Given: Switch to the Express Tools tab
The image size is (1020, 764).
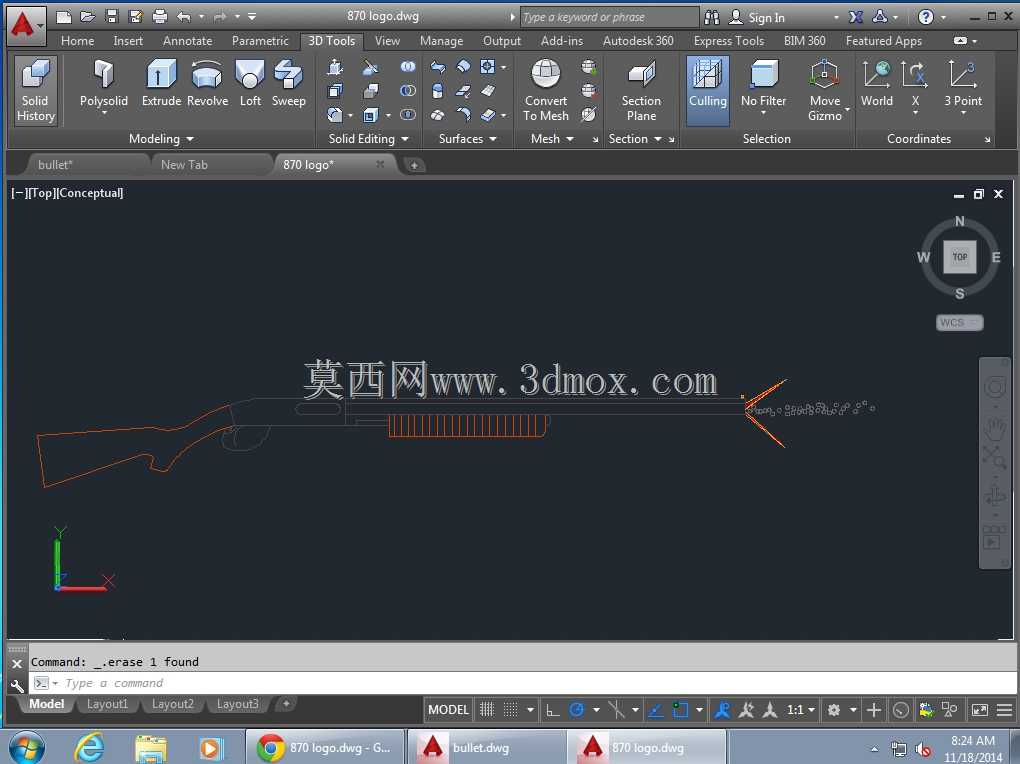Looking at the screenshot, I should 729,41.
